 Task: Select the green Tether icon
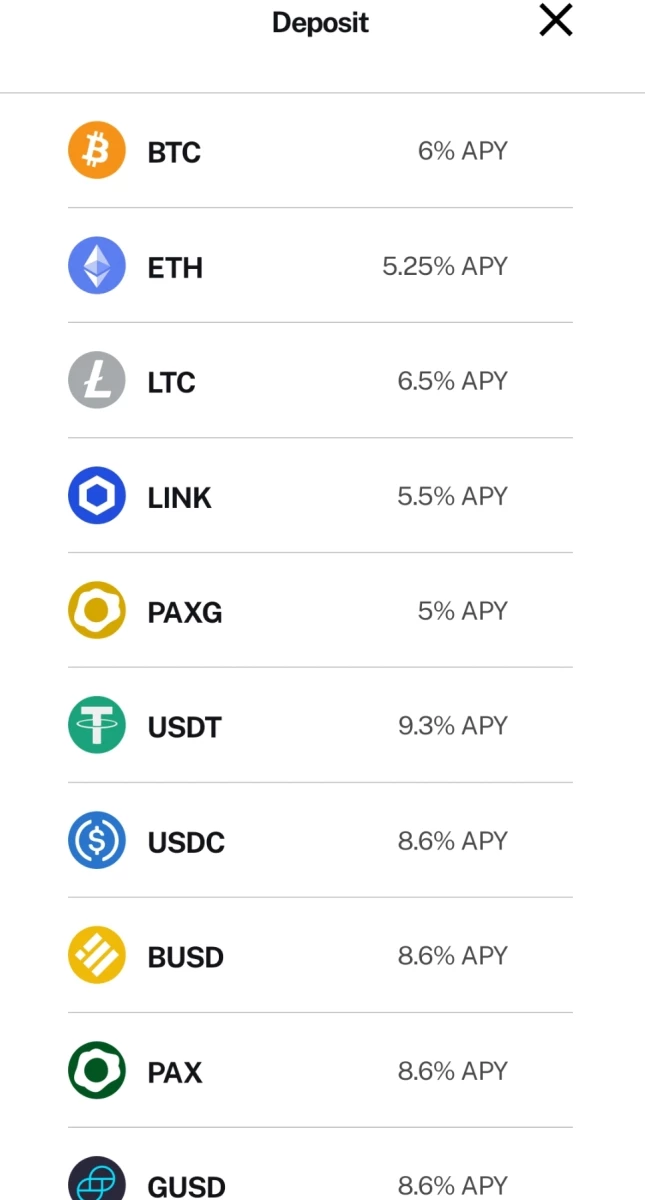97,725
